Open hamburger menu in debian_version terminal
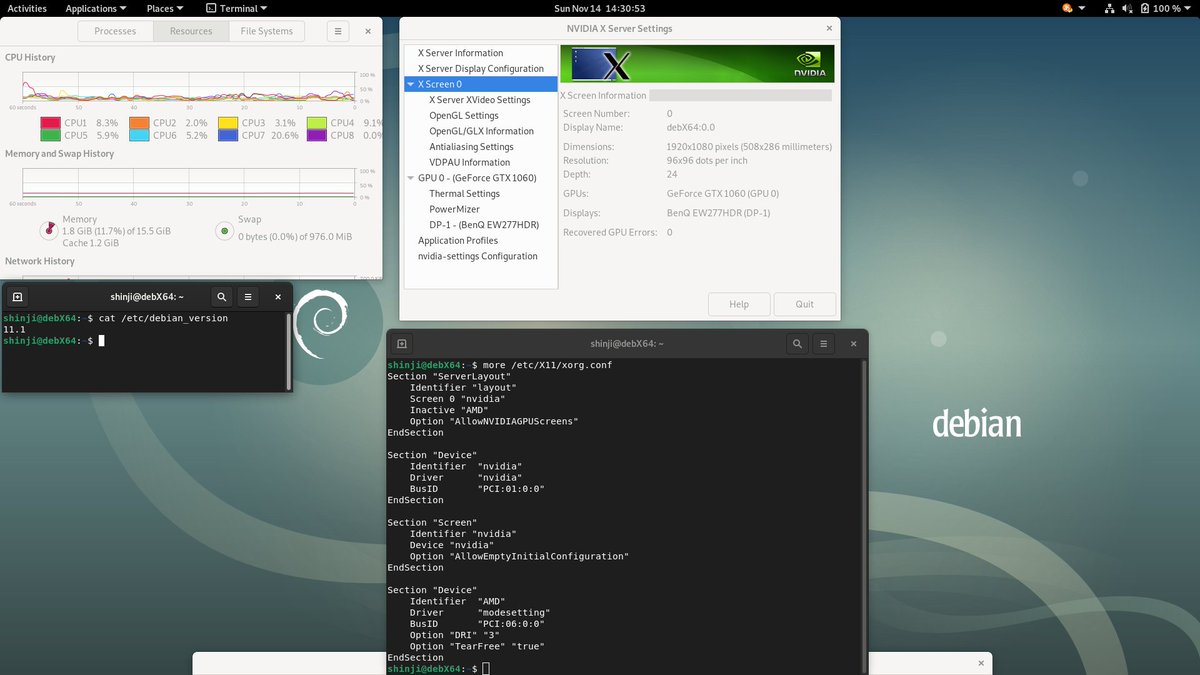The image size is (1200, 675). [x=249, y=297]
